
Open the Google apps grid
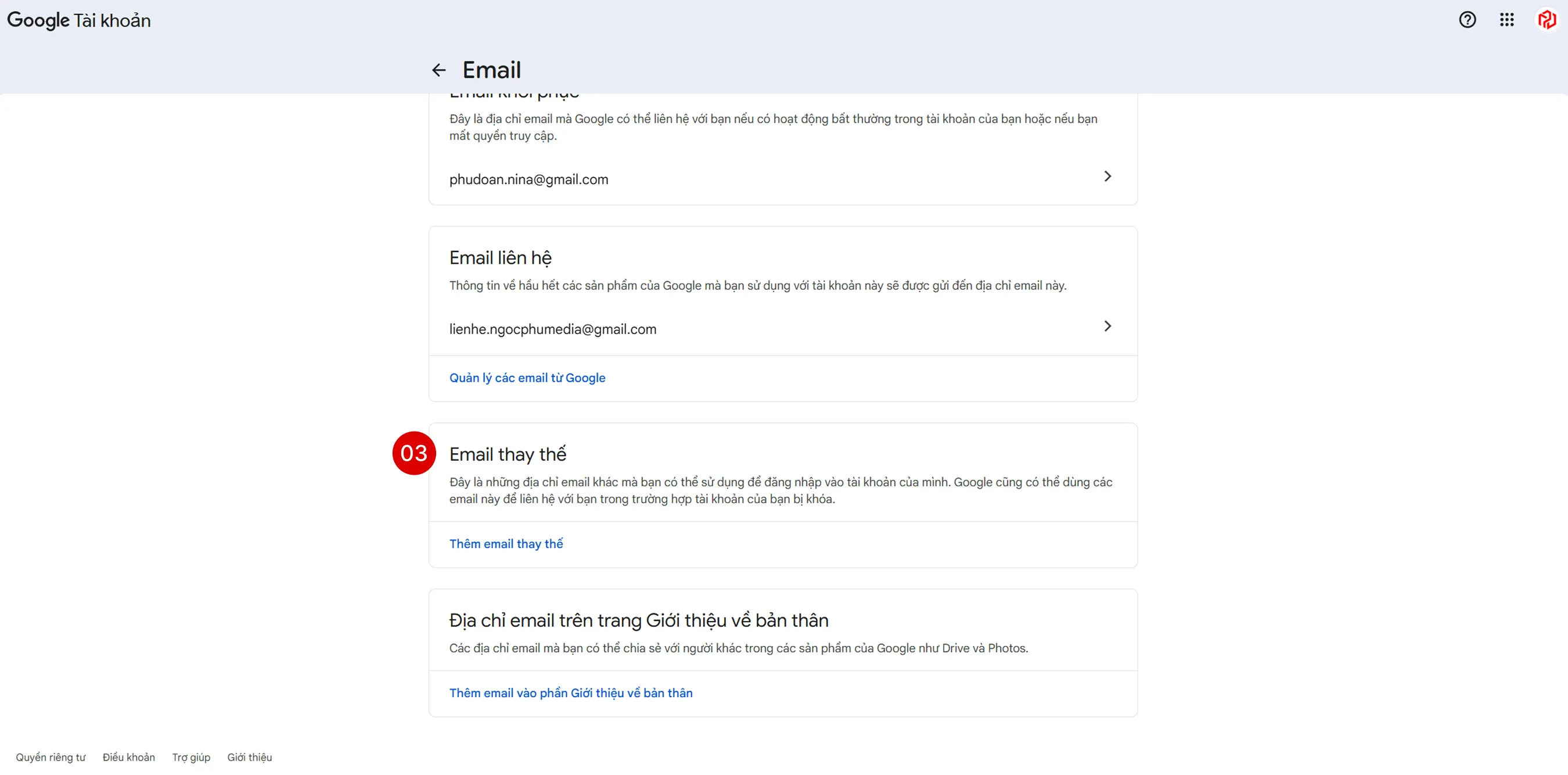[1507, 20]
